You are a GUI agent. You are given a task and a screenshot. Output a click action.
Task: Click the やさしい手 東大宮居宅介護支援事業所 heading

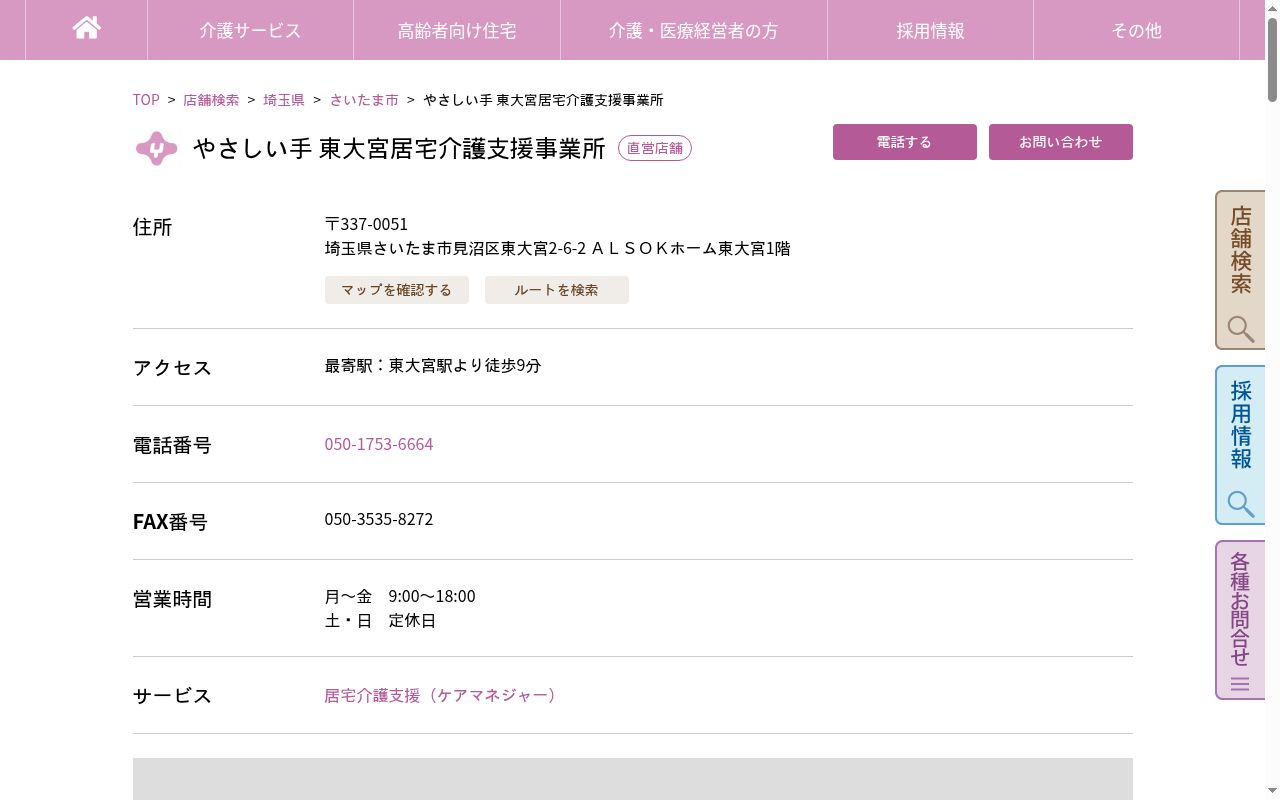pyautogui.click(x=399, y=149)
